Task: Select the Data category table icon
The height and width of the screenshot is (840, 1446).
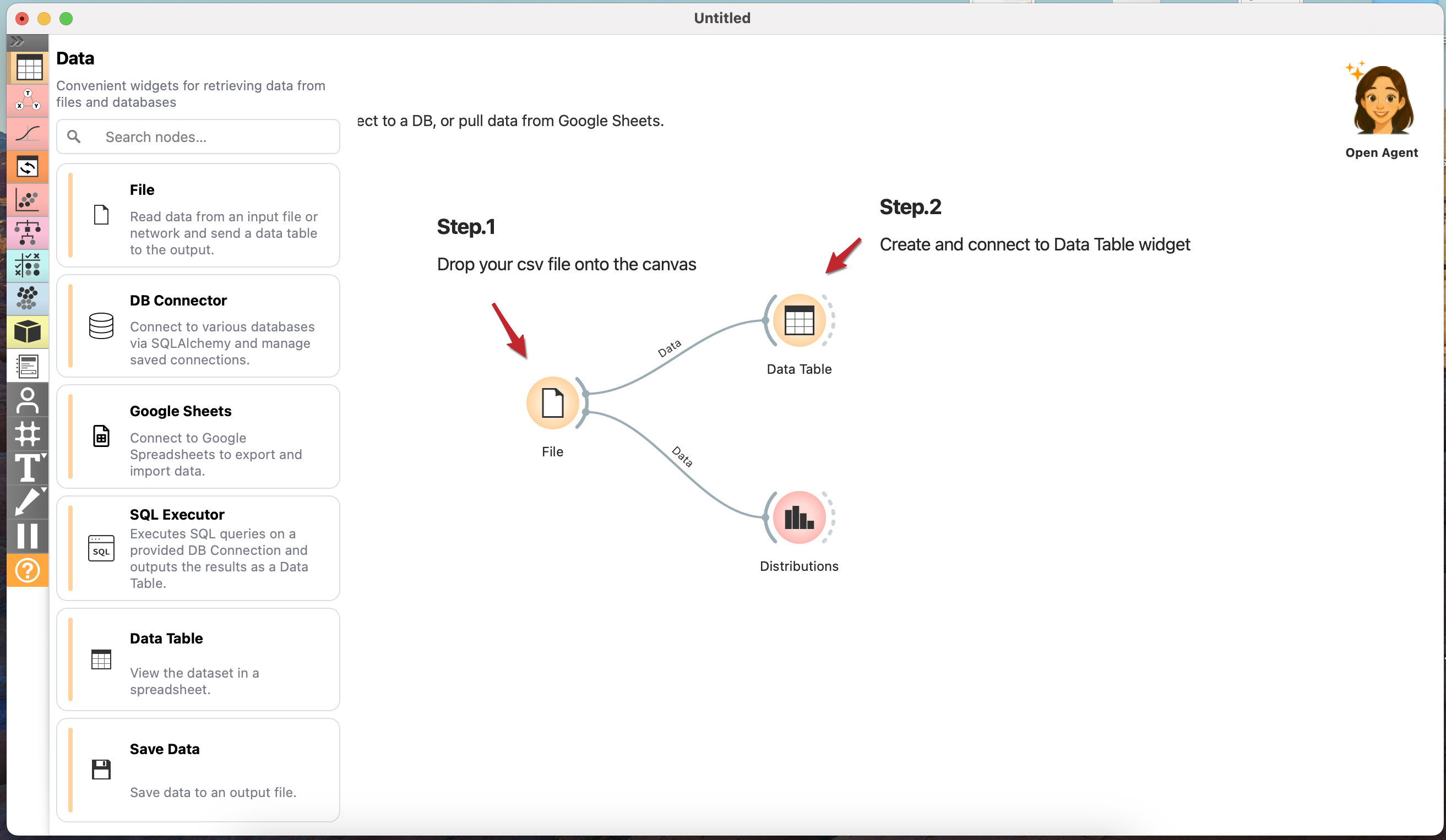Action: click(28, 68)
